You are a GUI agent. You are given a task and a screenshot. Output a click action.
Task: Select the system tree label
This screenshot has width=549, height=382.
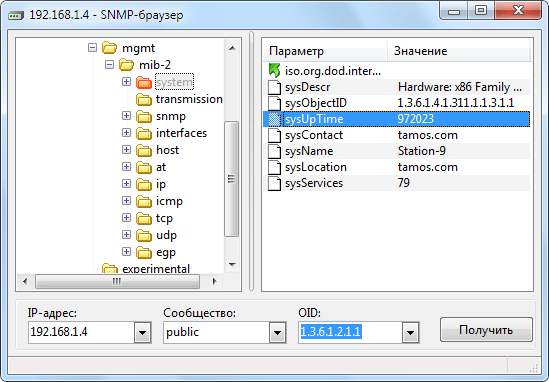tap(174, 82)
